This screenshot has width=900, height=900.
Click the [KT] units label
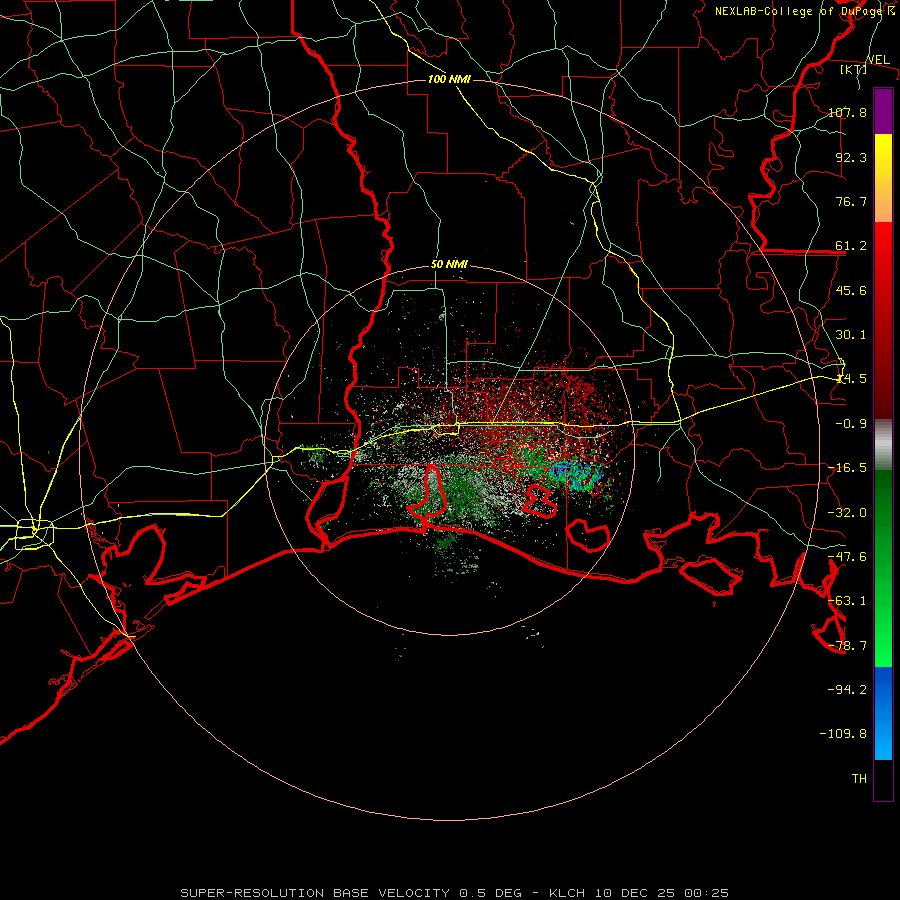(x=854, y=69)
